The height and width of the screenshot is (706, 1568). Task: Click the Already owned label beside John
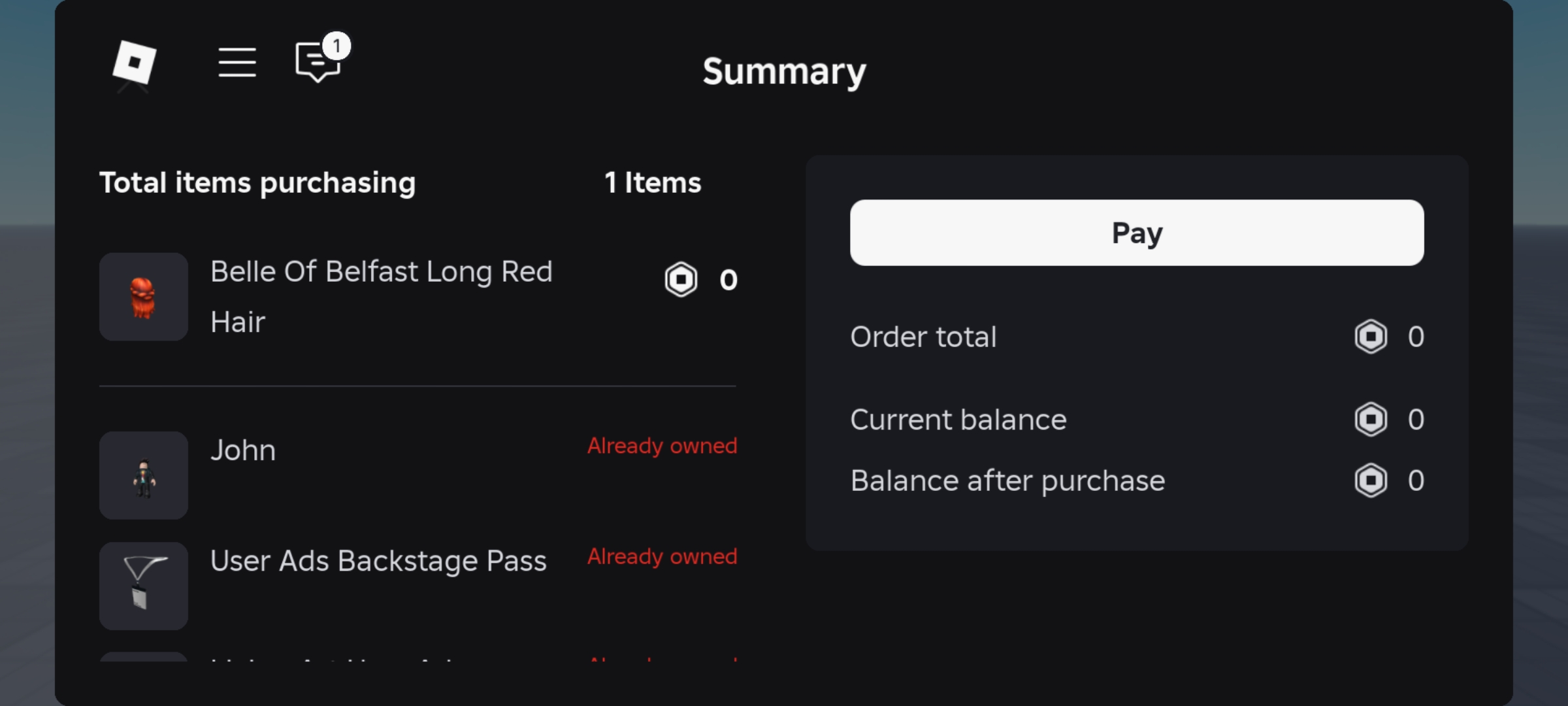662,446
